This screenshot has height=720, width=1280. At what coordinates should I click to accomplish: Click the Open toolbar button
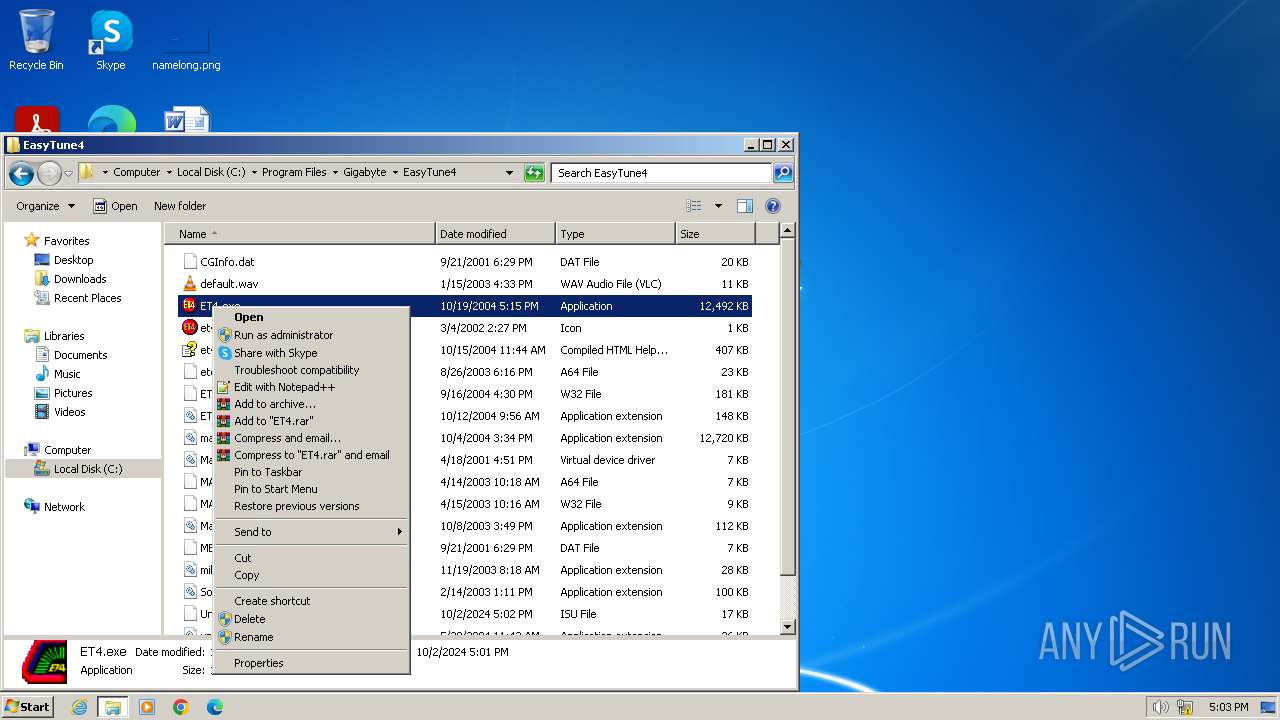pos(115,206)
